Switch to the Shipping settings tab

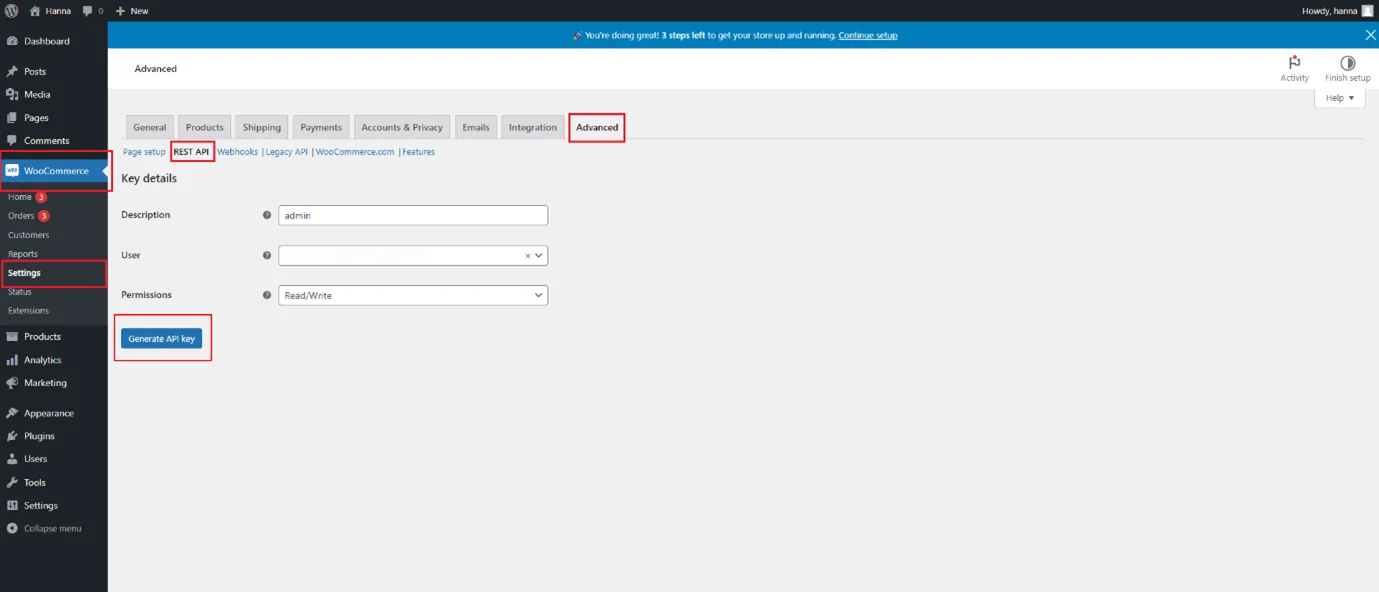[x=262, y=127]
